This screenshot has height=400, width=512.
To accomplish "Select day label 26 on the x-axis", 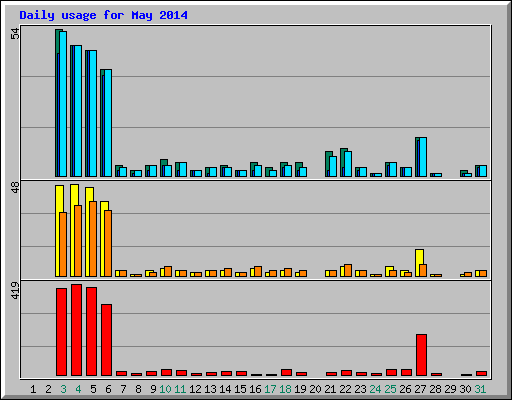I will point(405,389).
